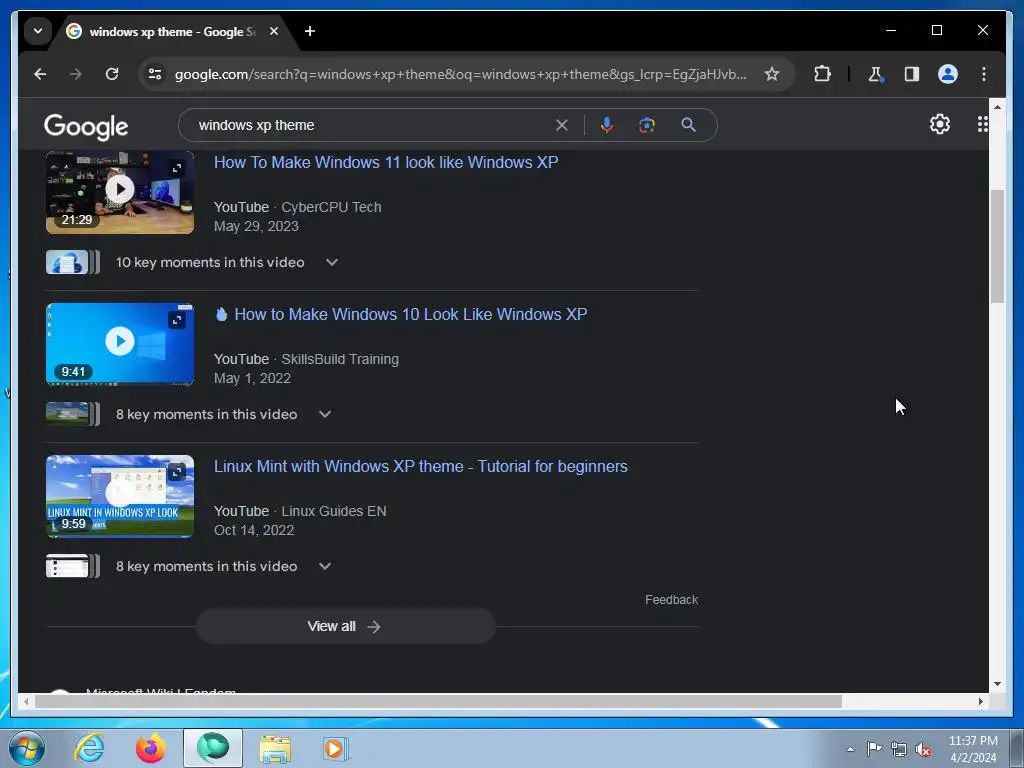Viewport: 1024px width, 768px height.
Task: Reload the Google search page
Action: pyautogui.click(x=112, y=74)
